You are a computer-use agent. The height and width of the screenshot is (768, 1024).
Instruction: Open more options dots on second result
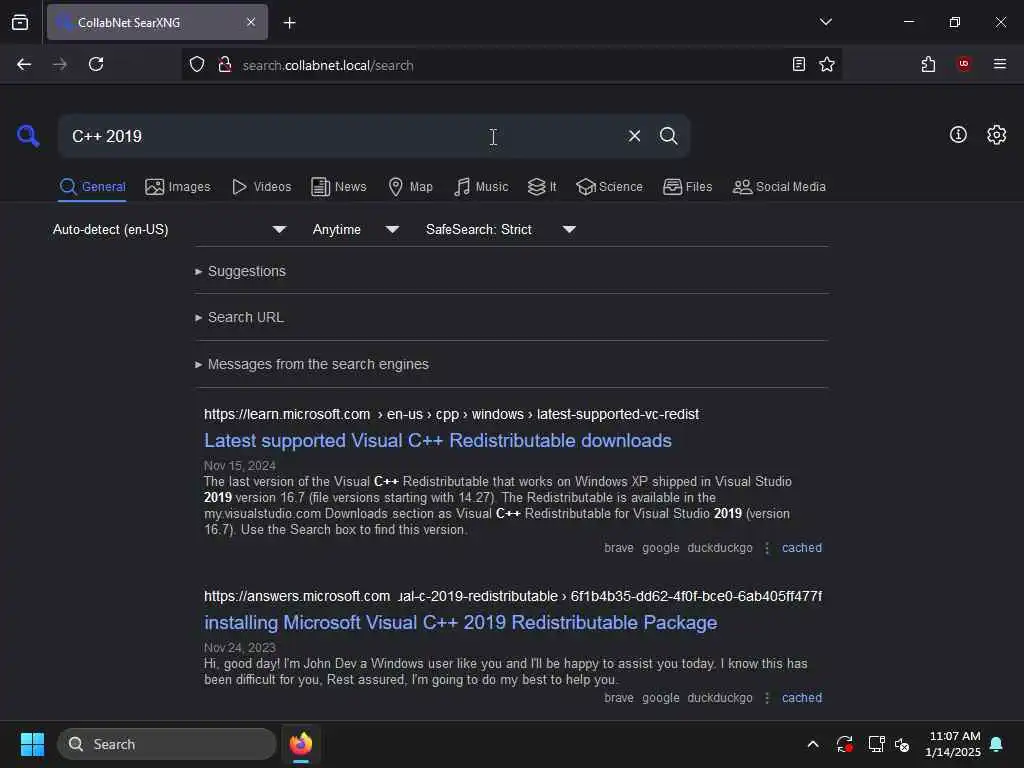pyautogui.click(x=767, y=698)
